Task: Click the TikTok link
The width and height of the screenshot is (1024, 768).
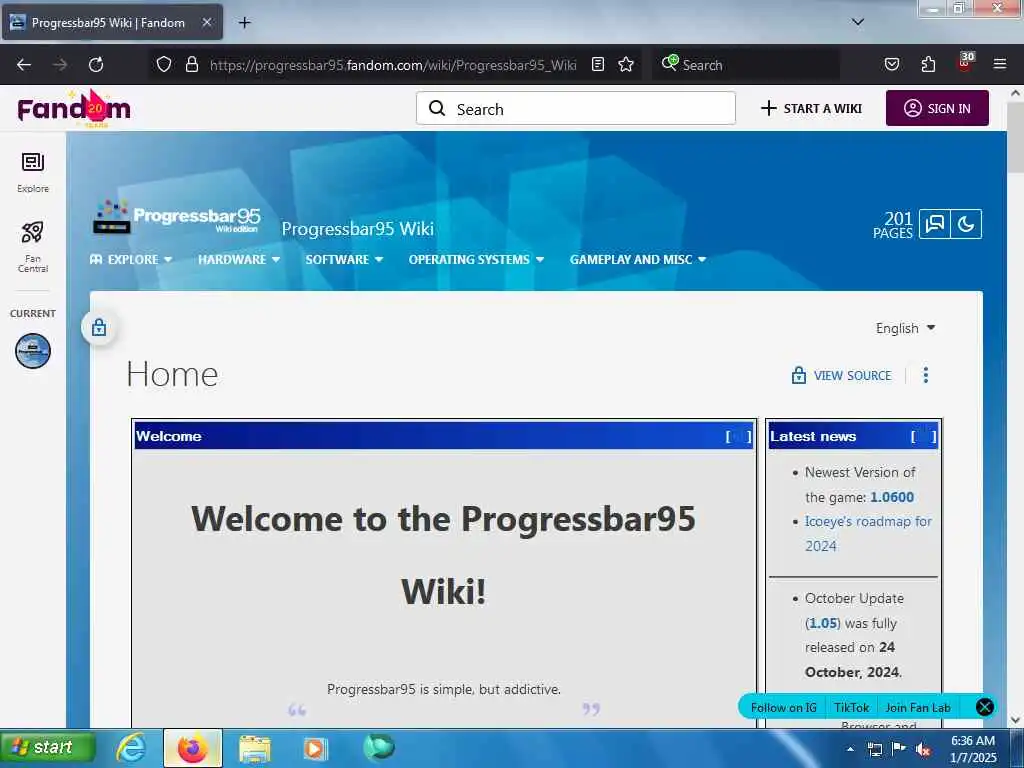Action: [852, 707]
